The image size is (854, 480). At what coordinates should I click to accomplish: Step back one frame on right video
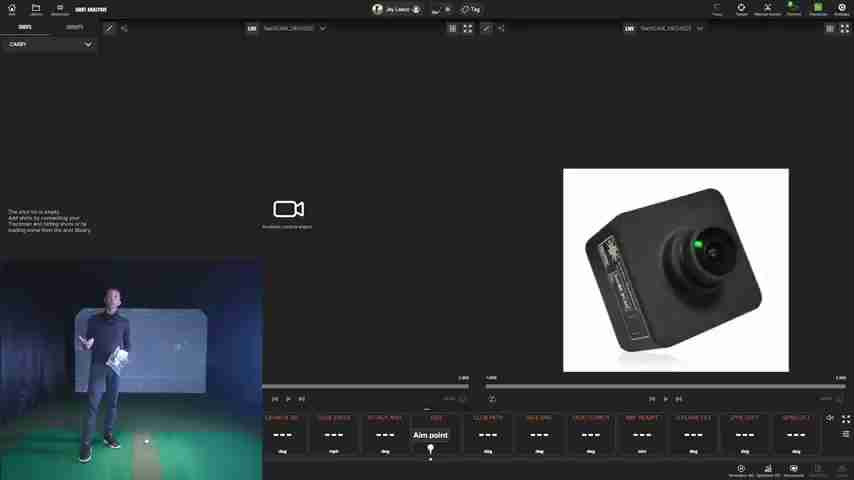(652, 399)
